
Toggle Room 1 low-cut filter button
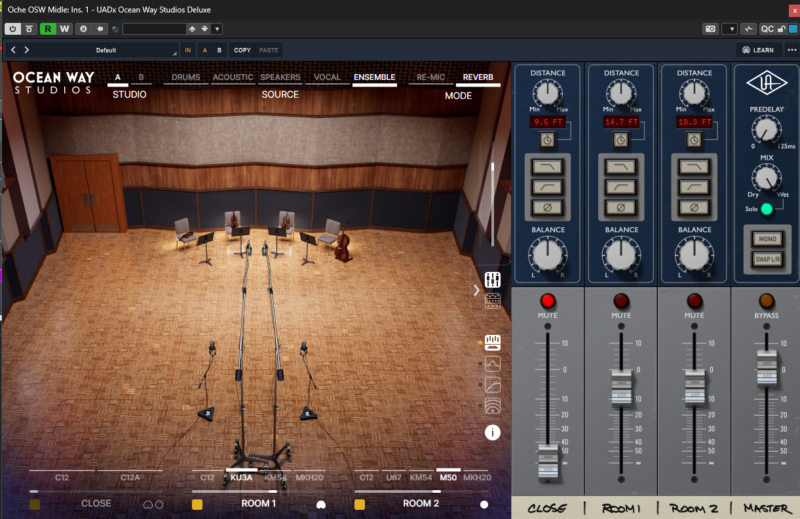621,187
